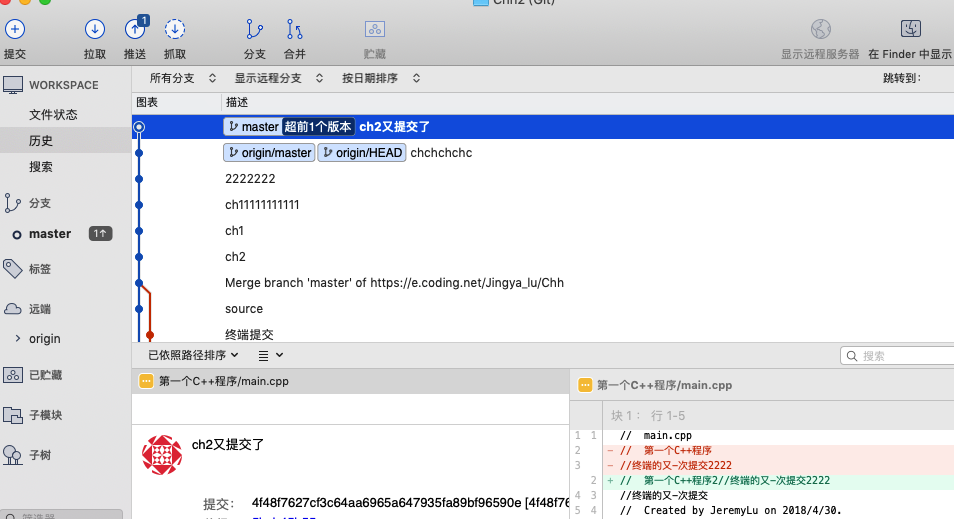Click the yellow file icon in the left file list
Image resolution: width=954 pixels, height=519 pixels.
click(146, 381)
